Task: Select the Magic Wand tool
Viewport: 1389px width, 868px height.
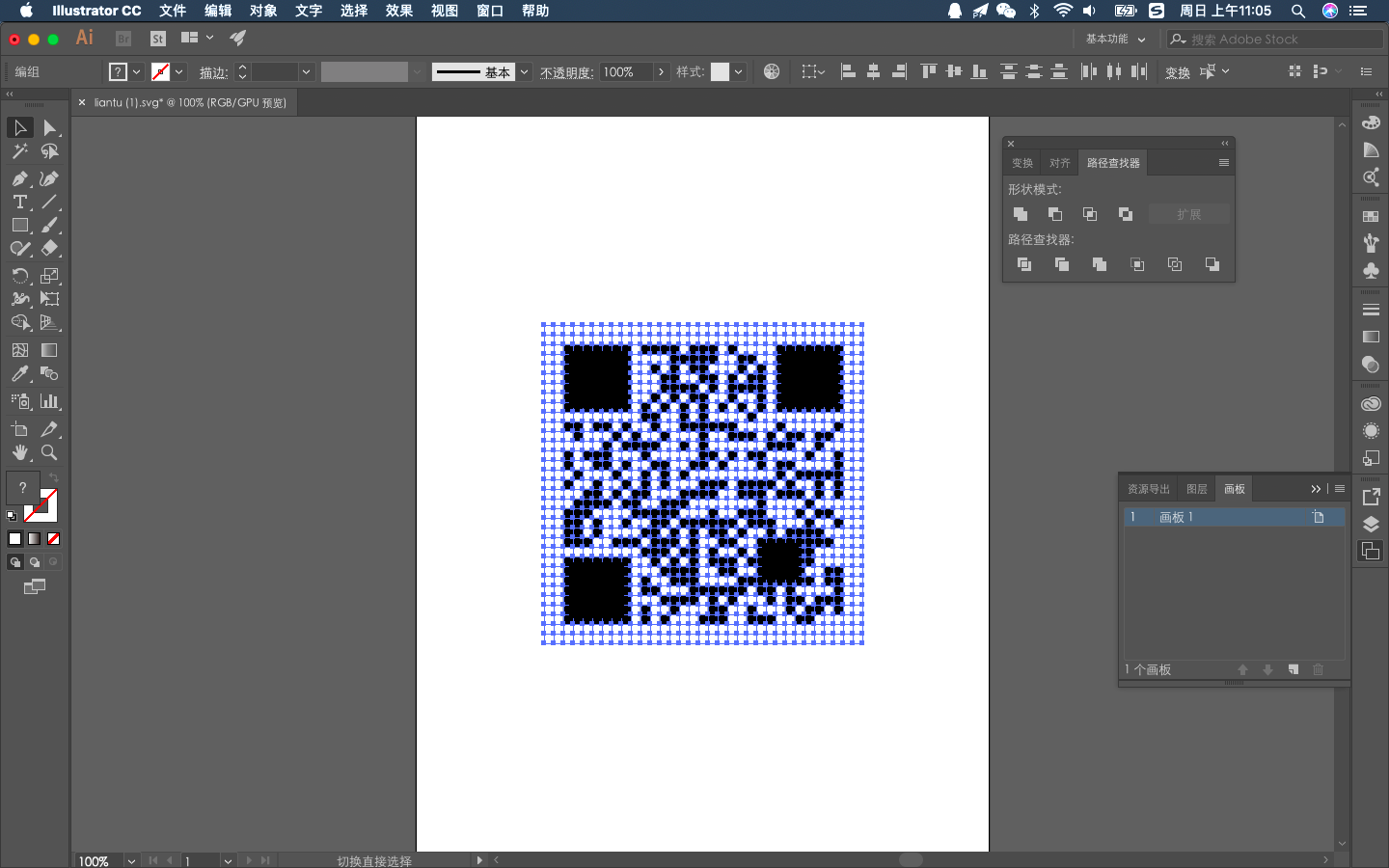Action: pos(19,151)
